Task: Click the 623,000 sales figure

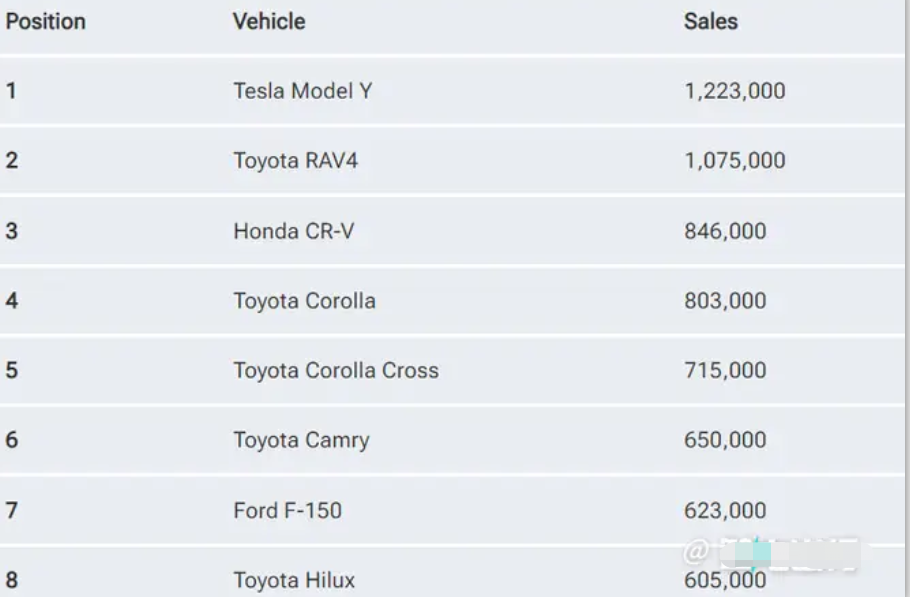Action: pyautogui.click(x=724, y=510)
